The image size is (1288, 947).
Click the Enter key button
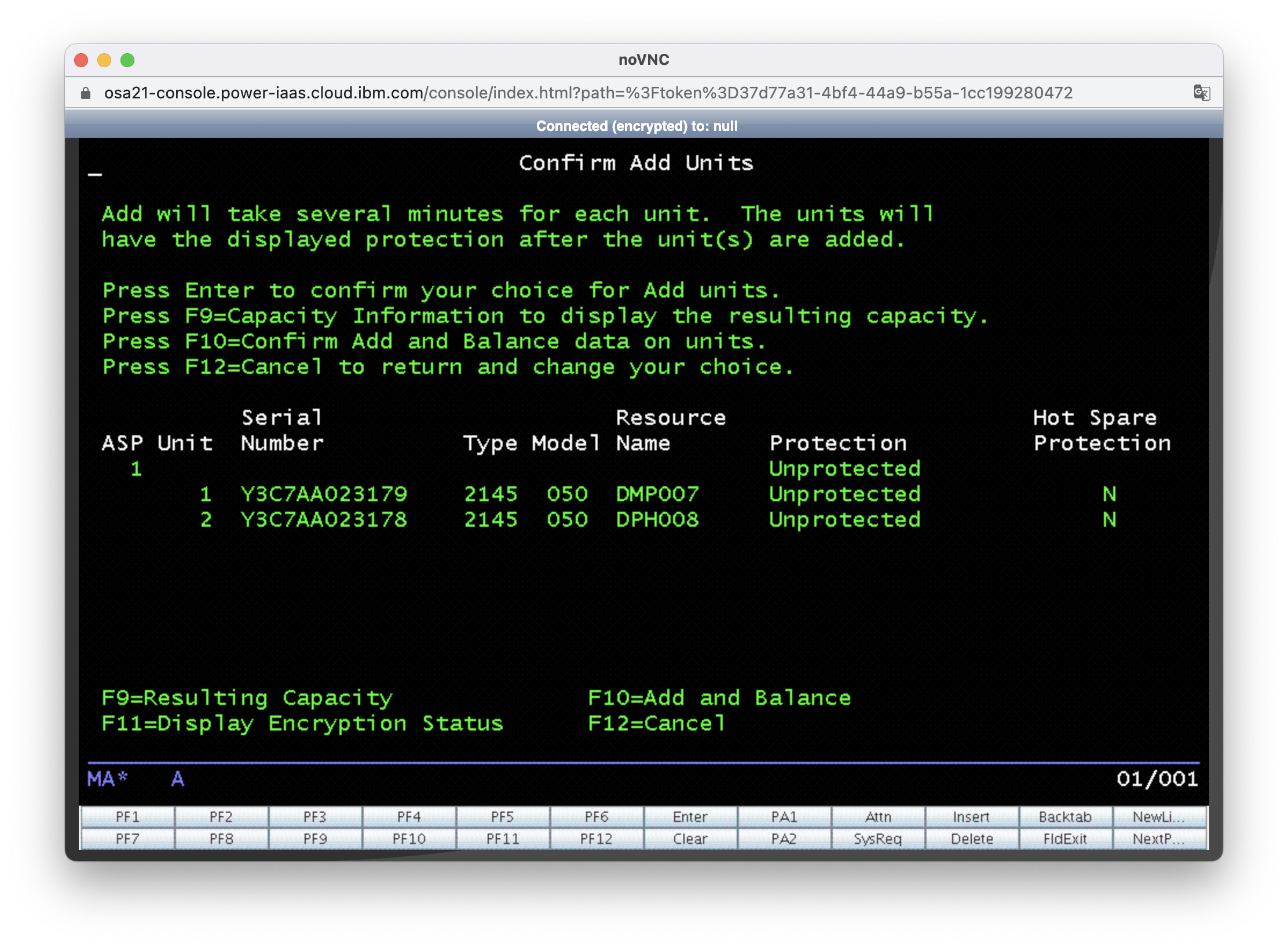point(690,817)
